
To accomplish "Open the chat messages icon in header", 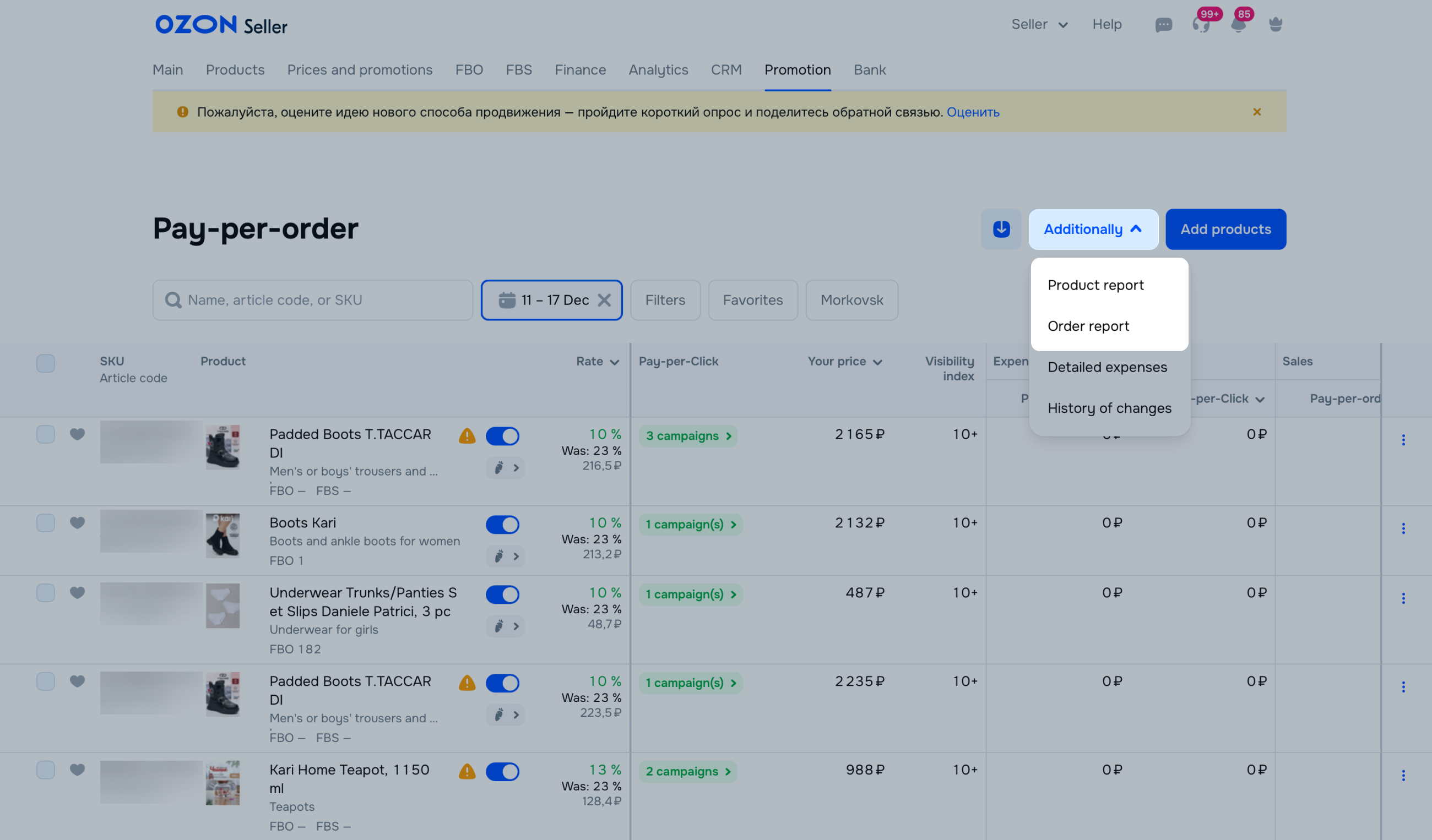I will click(1163, 24).
